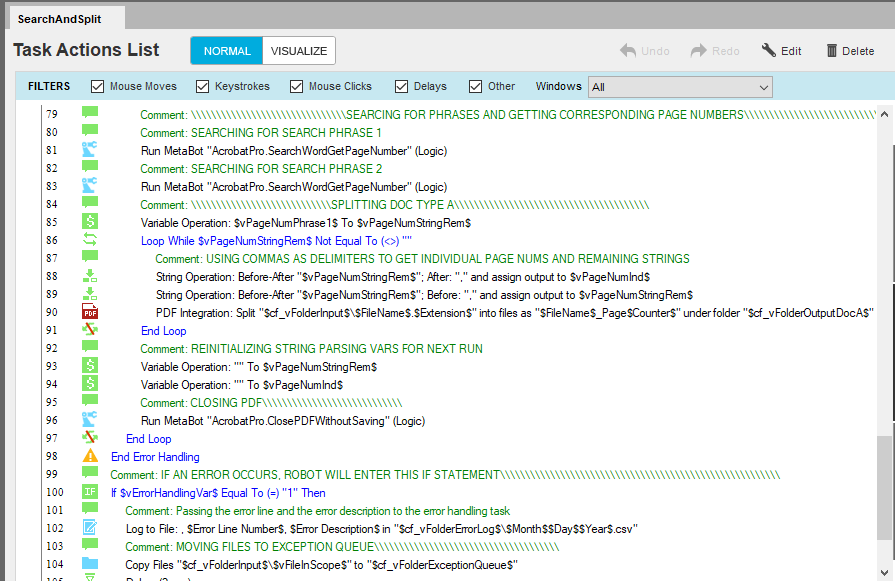Select the End Loop line 91
Viewport: 895px width, 581px height.
coord(163,331)
